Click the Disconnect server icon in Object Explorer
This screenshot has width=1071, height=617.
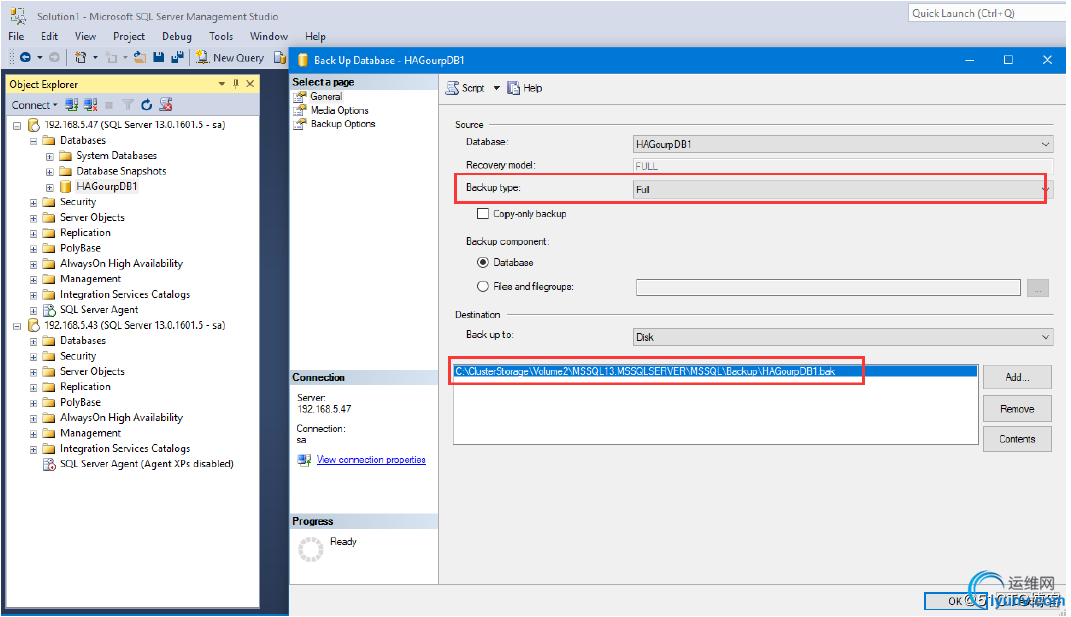coord(89,105)
